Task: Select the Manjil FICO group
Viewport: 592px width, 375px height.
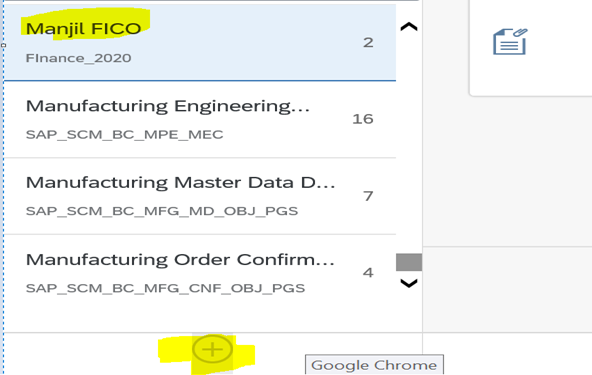Action: [200, 42]
